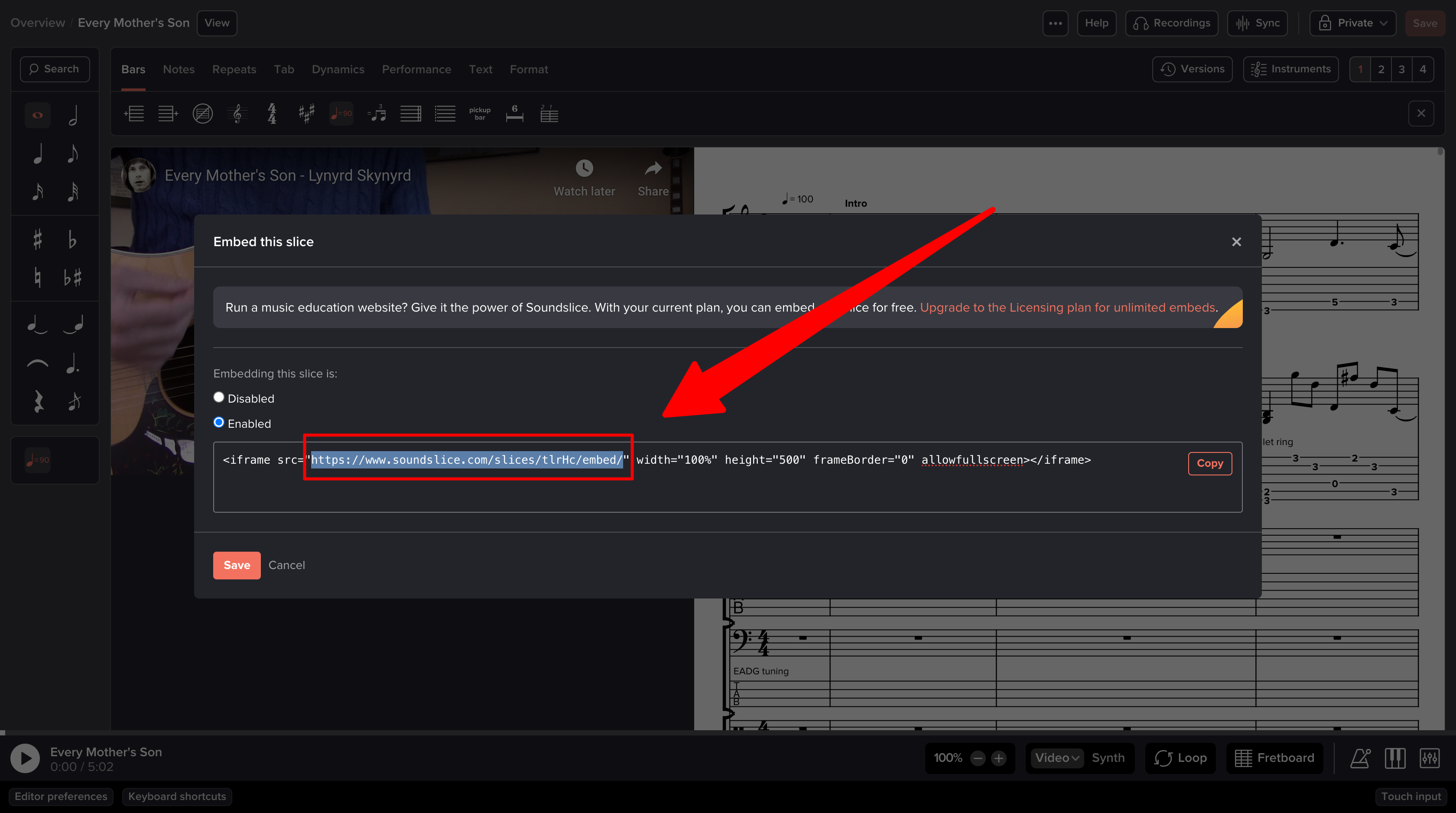Click the zoom plus button near 100%
1456x813 pixels.
click(999, 758)
